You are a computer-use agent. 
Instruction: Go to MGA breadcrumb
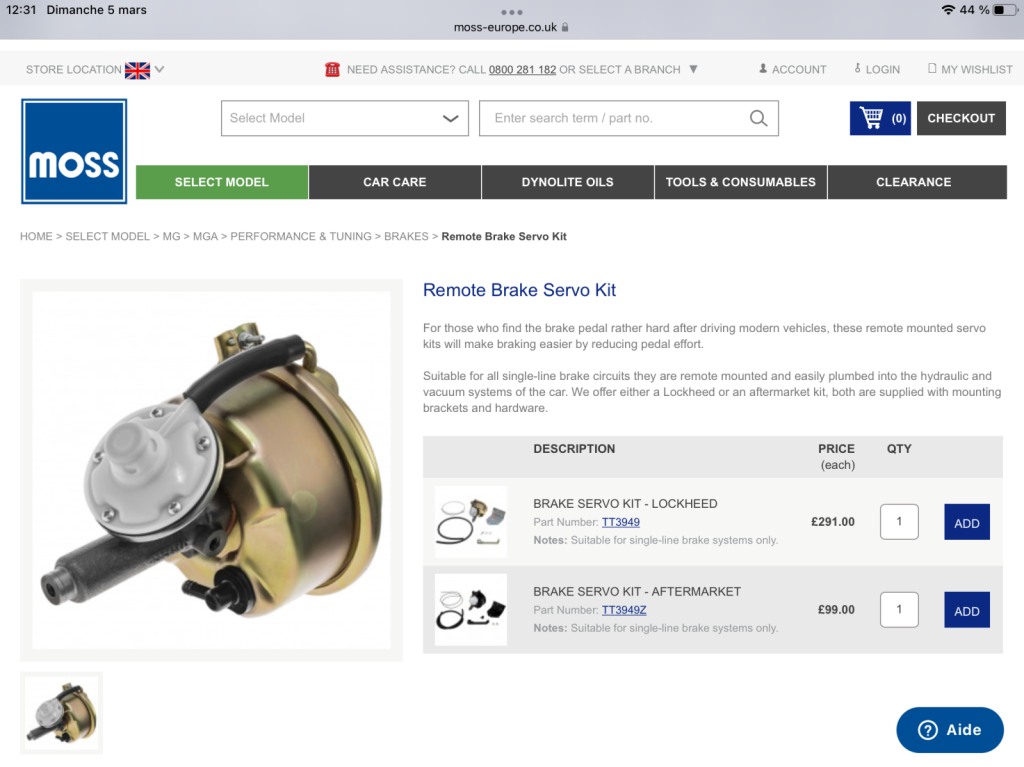point(205,237)
